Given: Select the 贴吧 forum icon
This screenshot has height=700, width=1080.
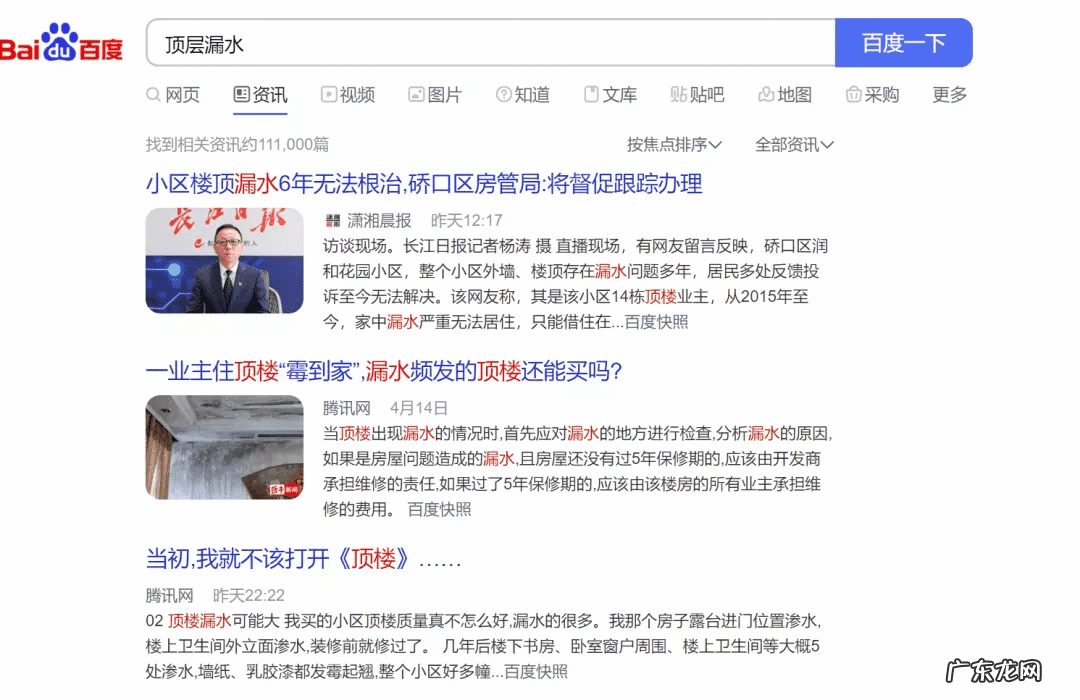Looking at the screenshot, I should pyautogui.click(x=675, y=94).
